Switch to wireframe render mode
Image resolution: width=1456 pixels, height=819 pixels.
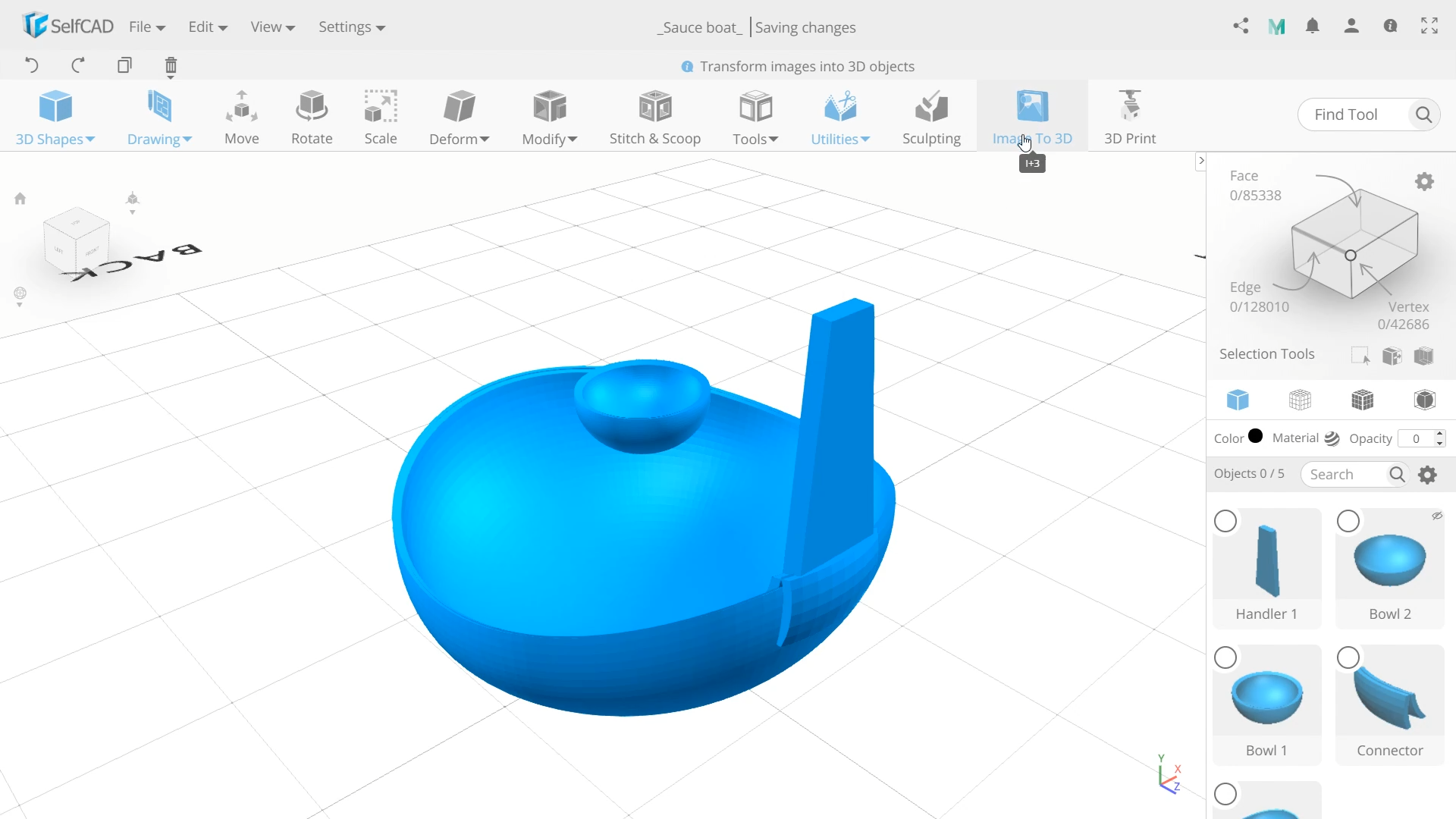[1300, 400]
